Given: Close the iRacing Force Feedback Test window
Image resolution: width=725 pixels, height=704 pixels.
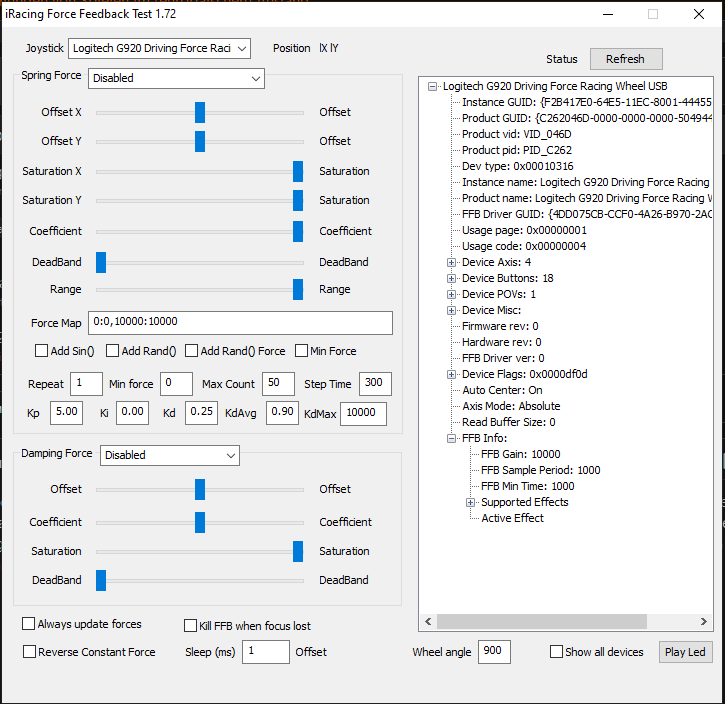Looking at the screenshot, I should [699, 14].
